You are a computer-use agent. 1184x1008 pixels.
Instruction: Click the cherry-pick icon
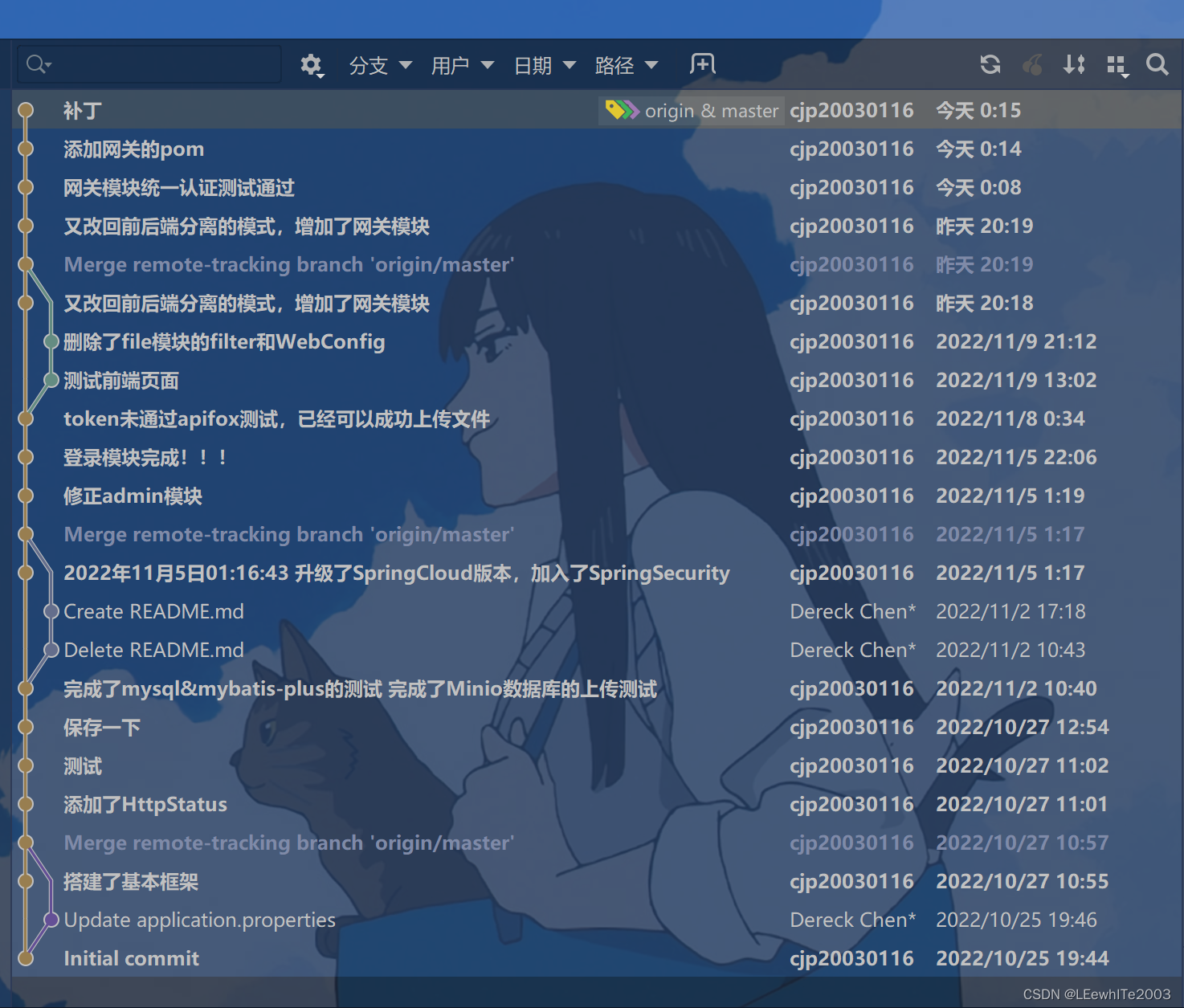[x=1032, y=64]
